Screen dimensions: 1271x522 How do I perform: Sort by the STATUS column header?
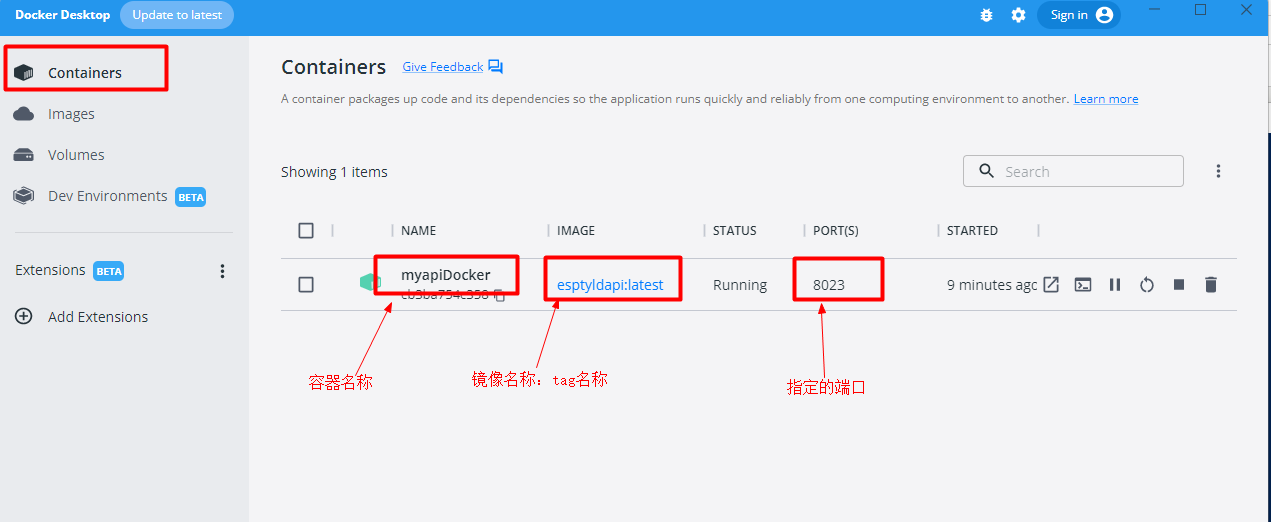pyautogui.click(x=735, y=230)
